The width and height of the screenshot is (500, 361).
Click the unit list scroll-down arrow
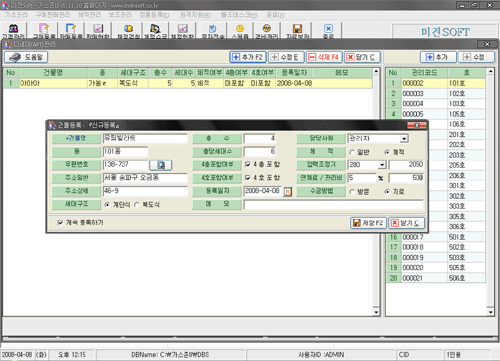click(490, 312)
